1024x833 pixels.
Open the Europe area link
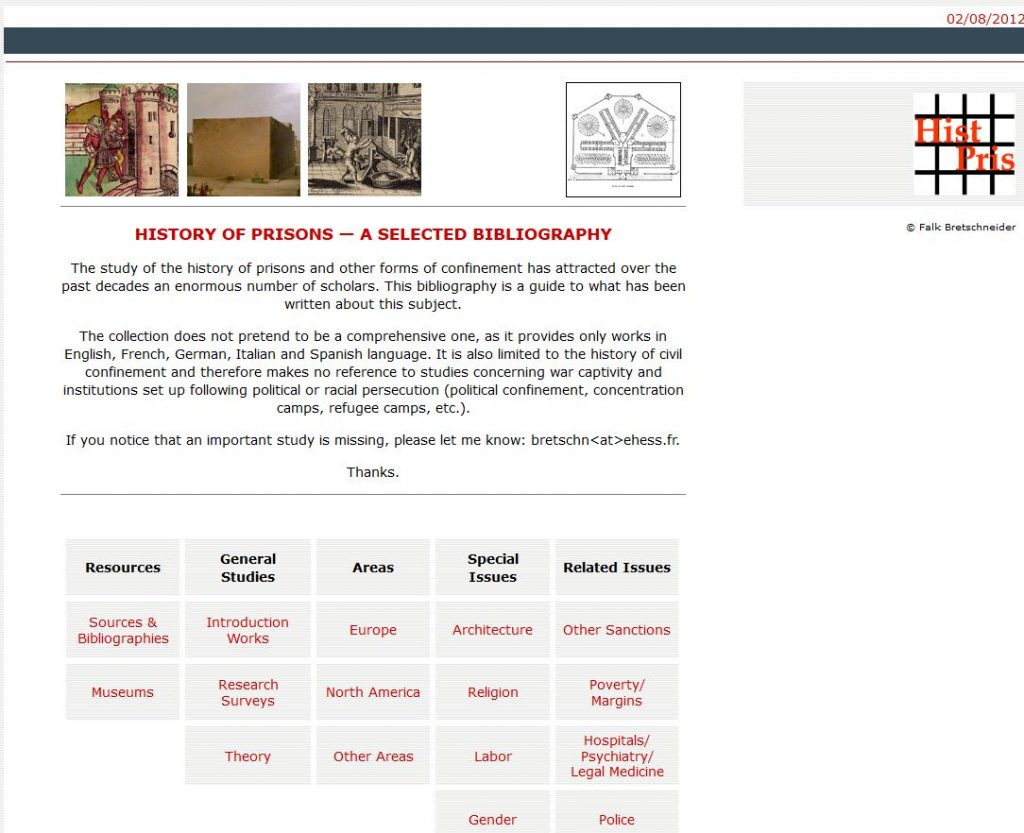(373, 630)
